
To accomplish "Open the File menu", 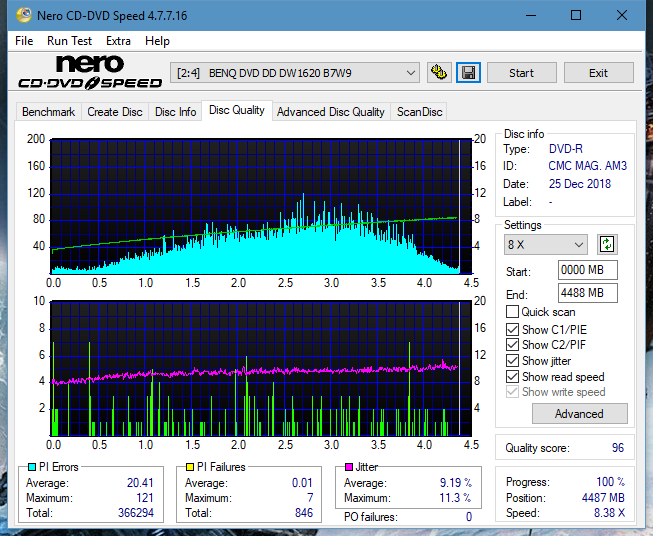I will click(24, 41).
